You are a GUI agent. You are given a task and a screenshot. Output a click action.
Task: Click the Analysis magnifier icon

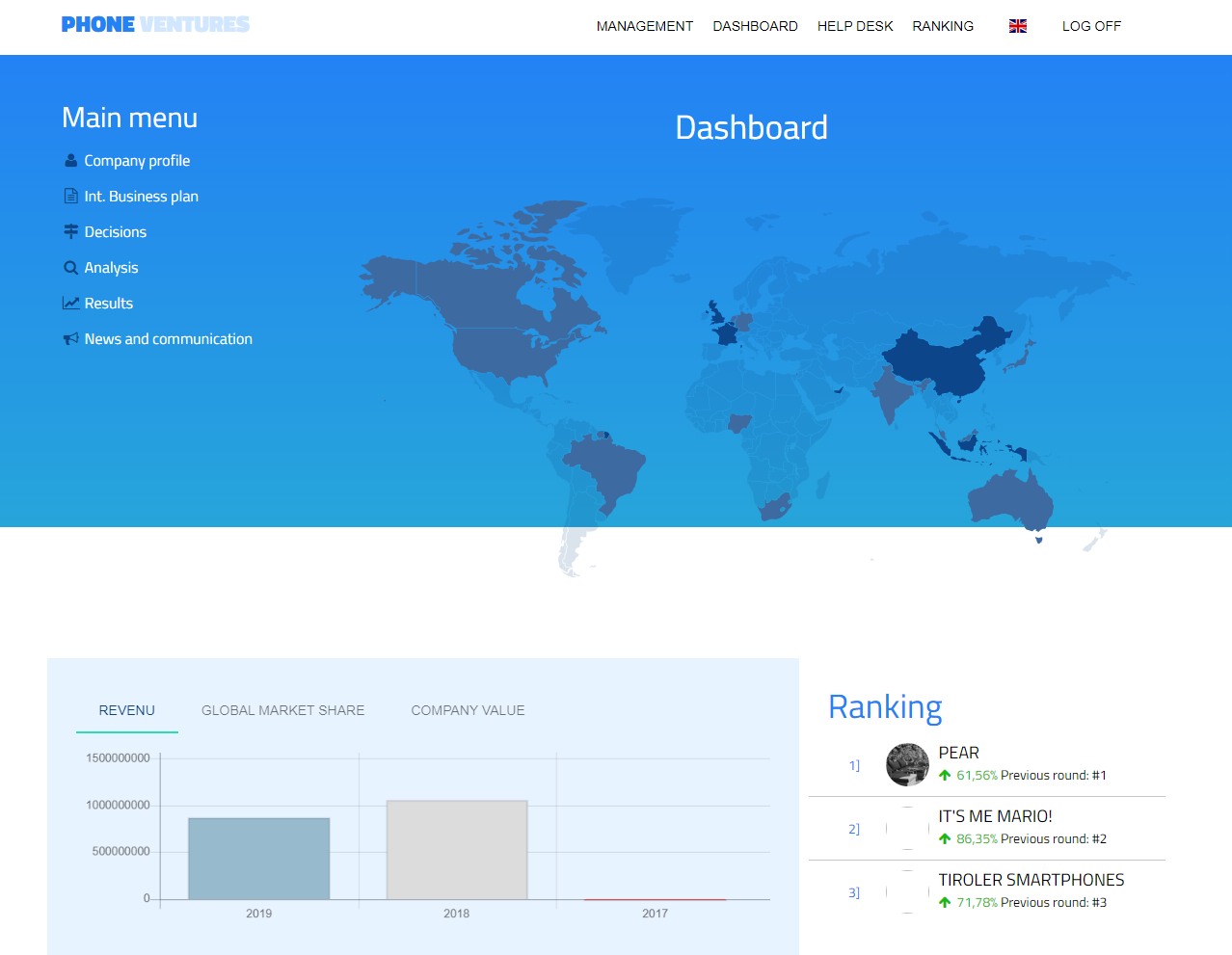click(x=70, y=268)
